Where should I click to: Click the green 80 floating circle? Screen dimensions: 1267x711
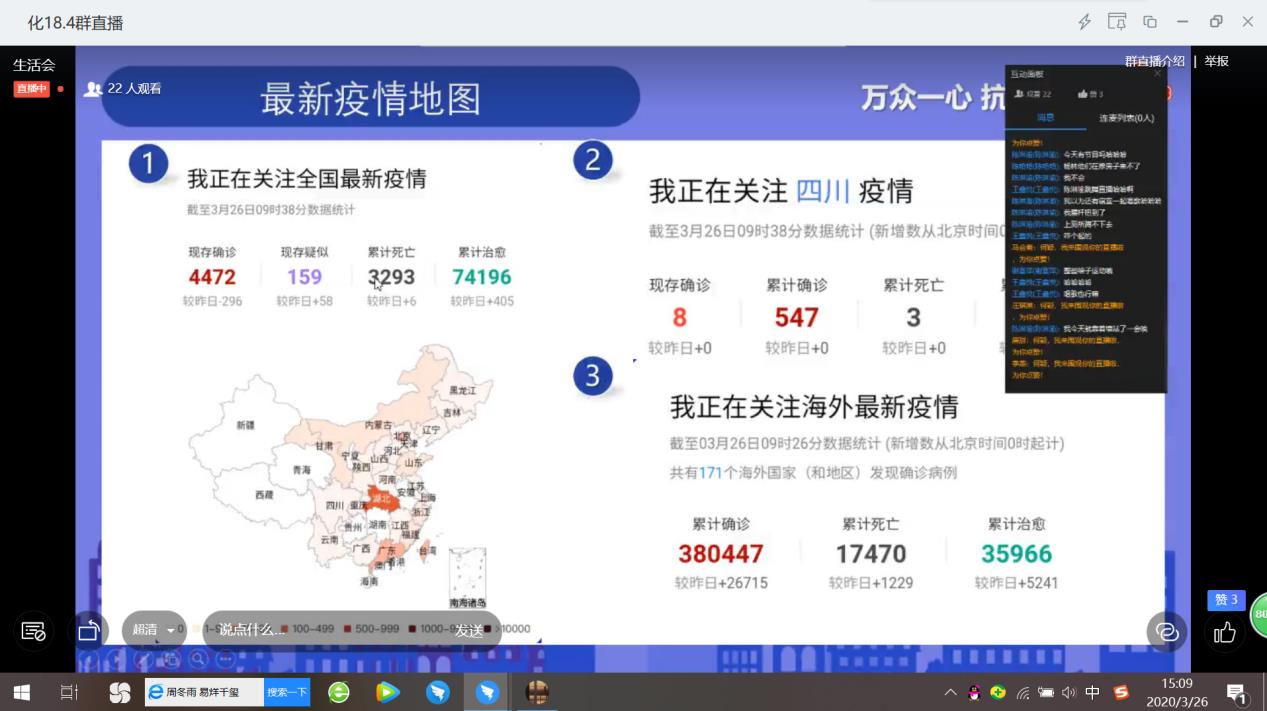click(1259, 614)
